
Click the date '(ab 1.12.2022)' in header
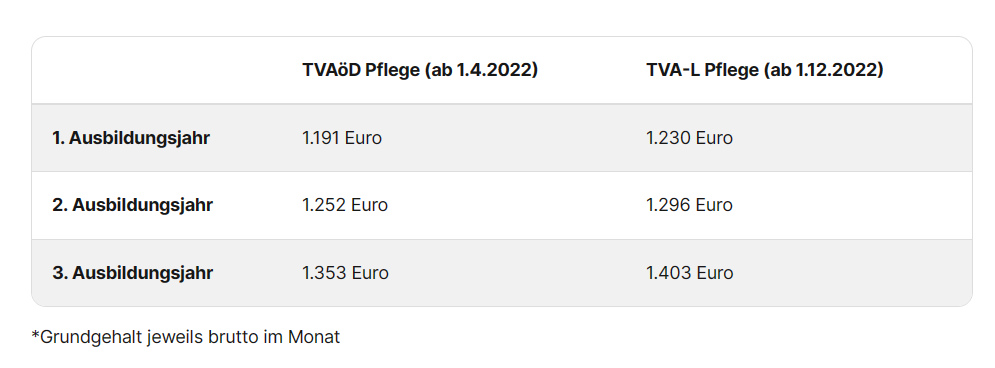tap(824, 70)
